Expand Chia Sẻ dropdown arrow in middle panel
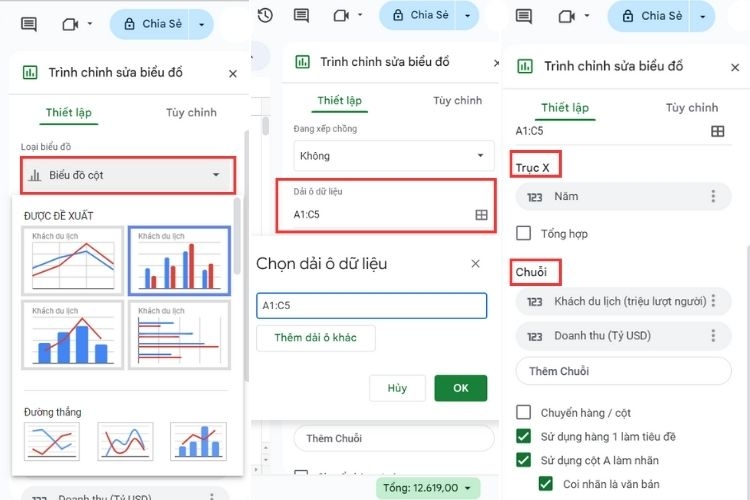 pos(468,15)
